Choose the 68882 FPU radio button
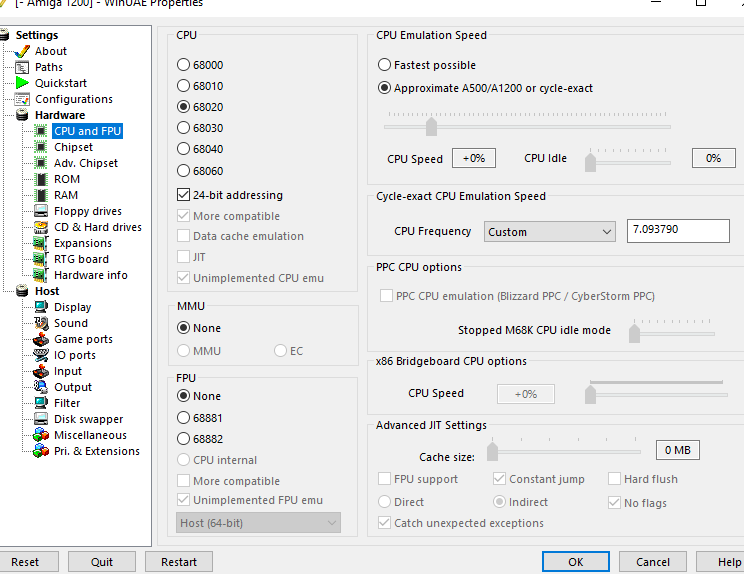744x574 pixels. tap(183, 439)
